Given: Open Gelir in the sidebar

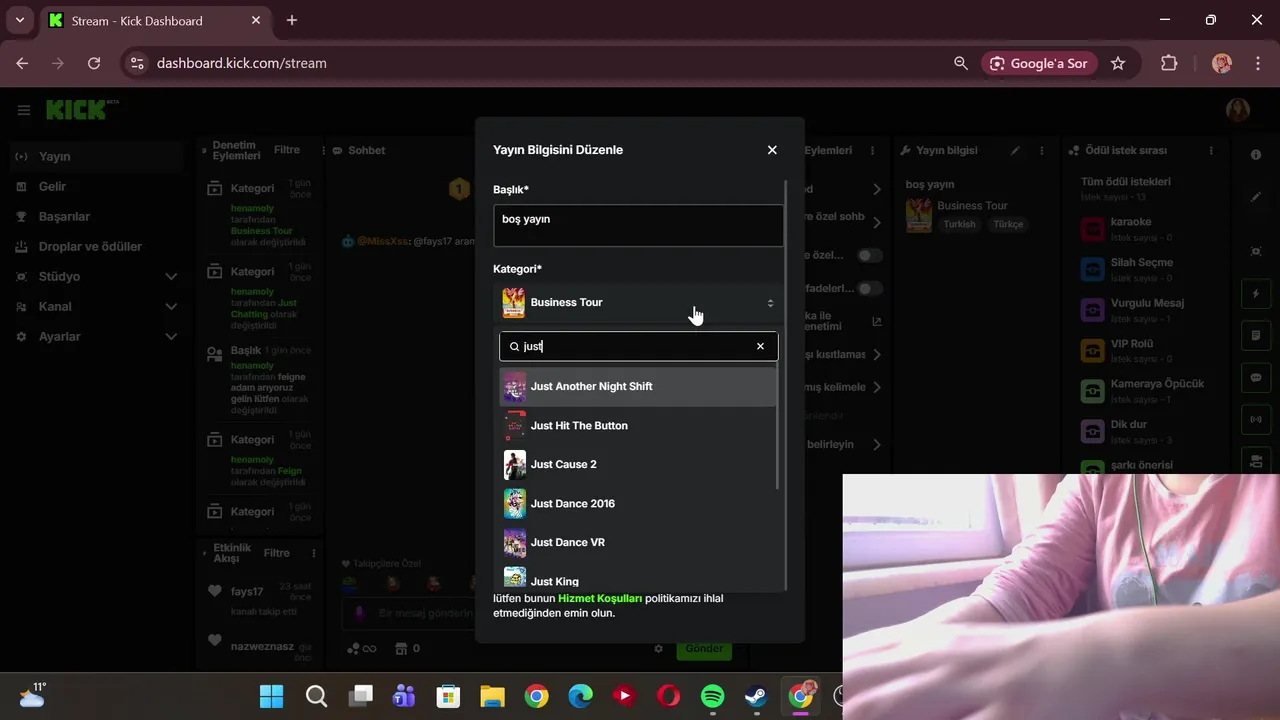Looking at the screenshot, I should pos(96,187).
